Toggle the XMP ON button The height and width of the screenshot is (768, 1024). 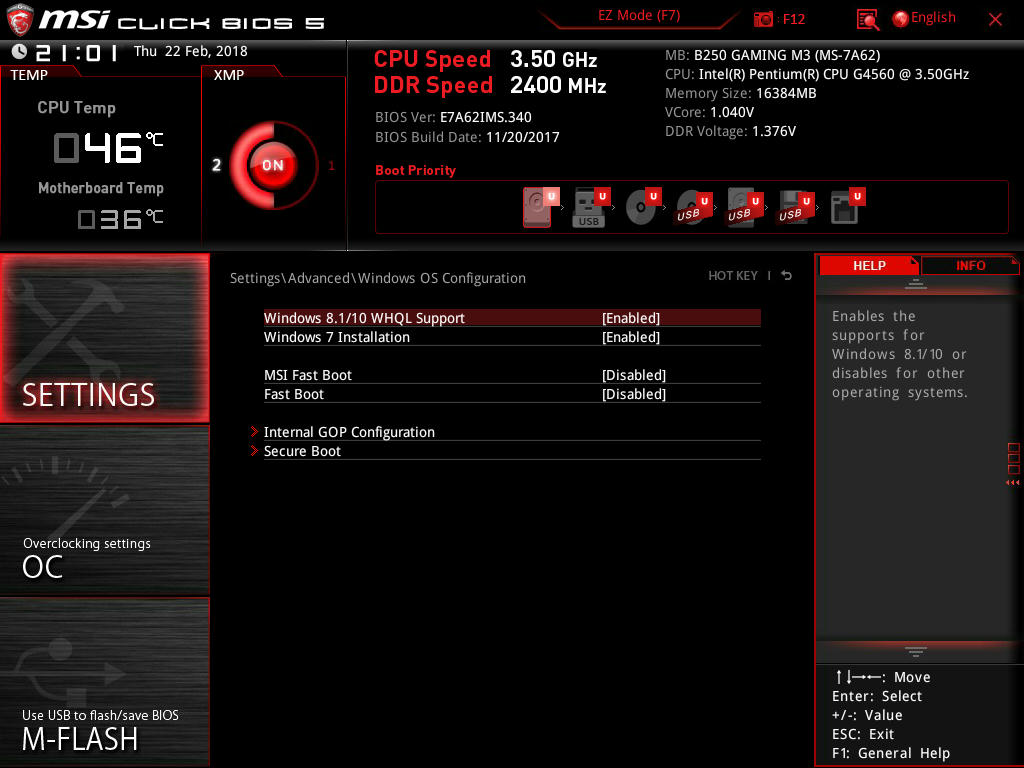pyautogui.click(x=273, y=165)
